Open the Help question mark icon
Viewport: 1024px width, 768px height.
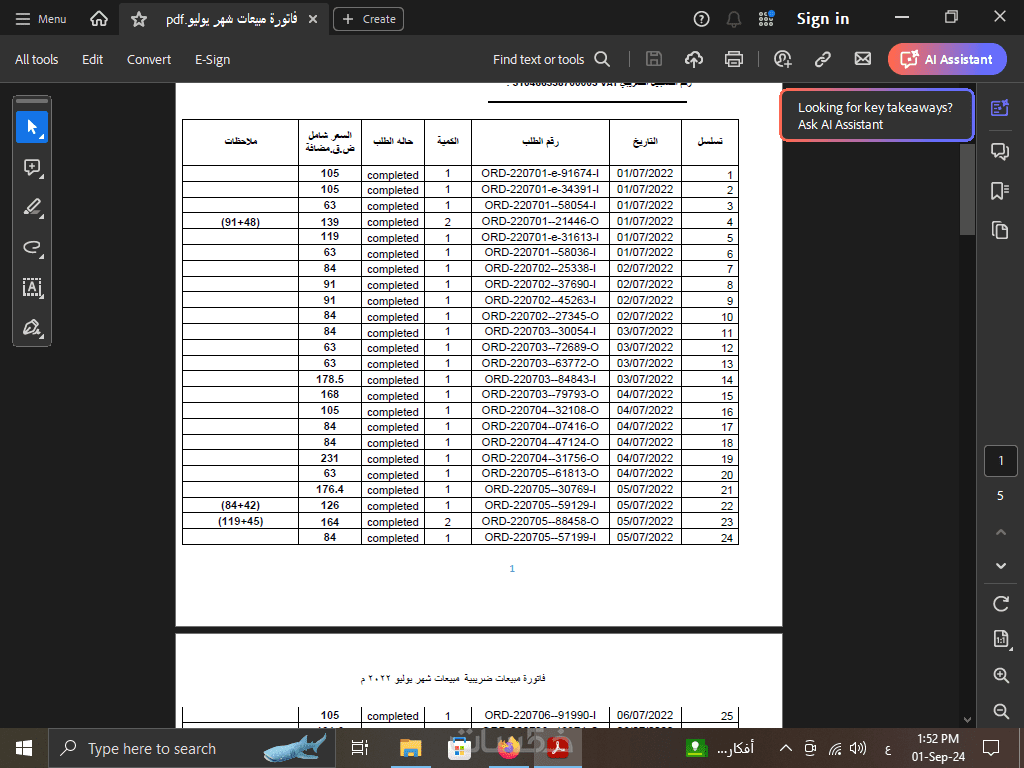[x=701, y=20]
